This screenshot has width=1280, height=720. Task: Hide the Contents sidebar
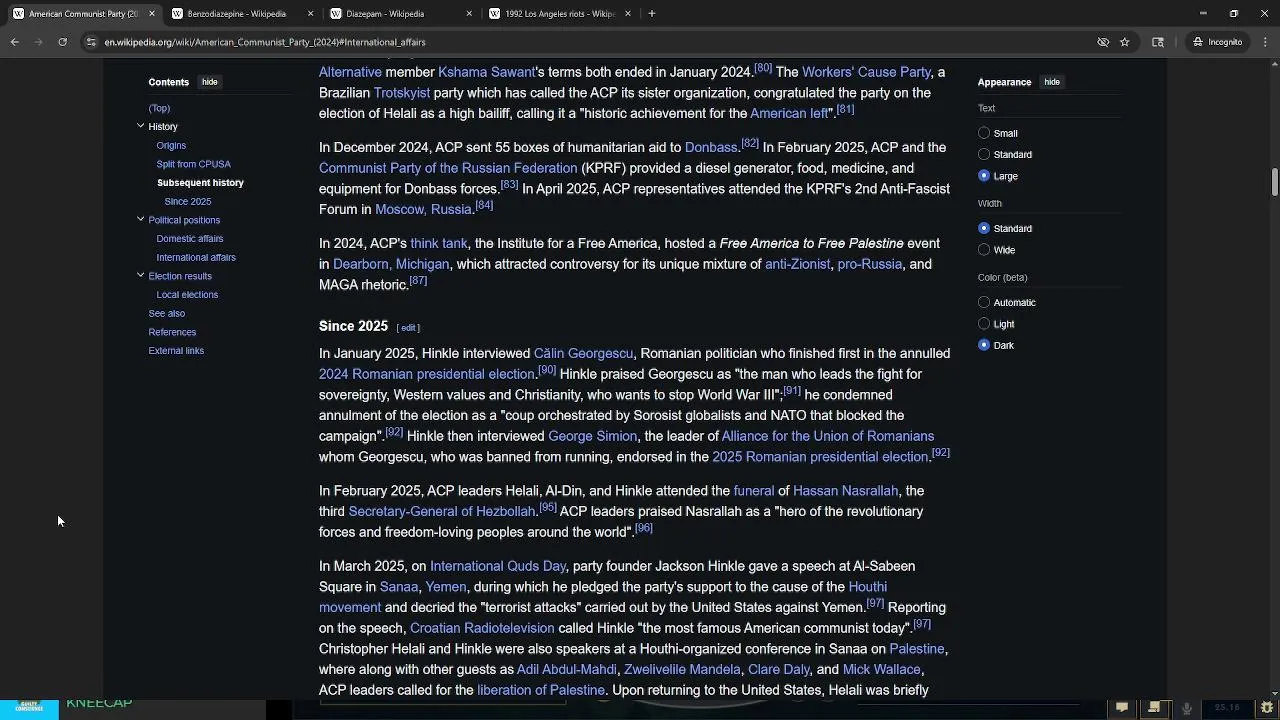[209, 82]
